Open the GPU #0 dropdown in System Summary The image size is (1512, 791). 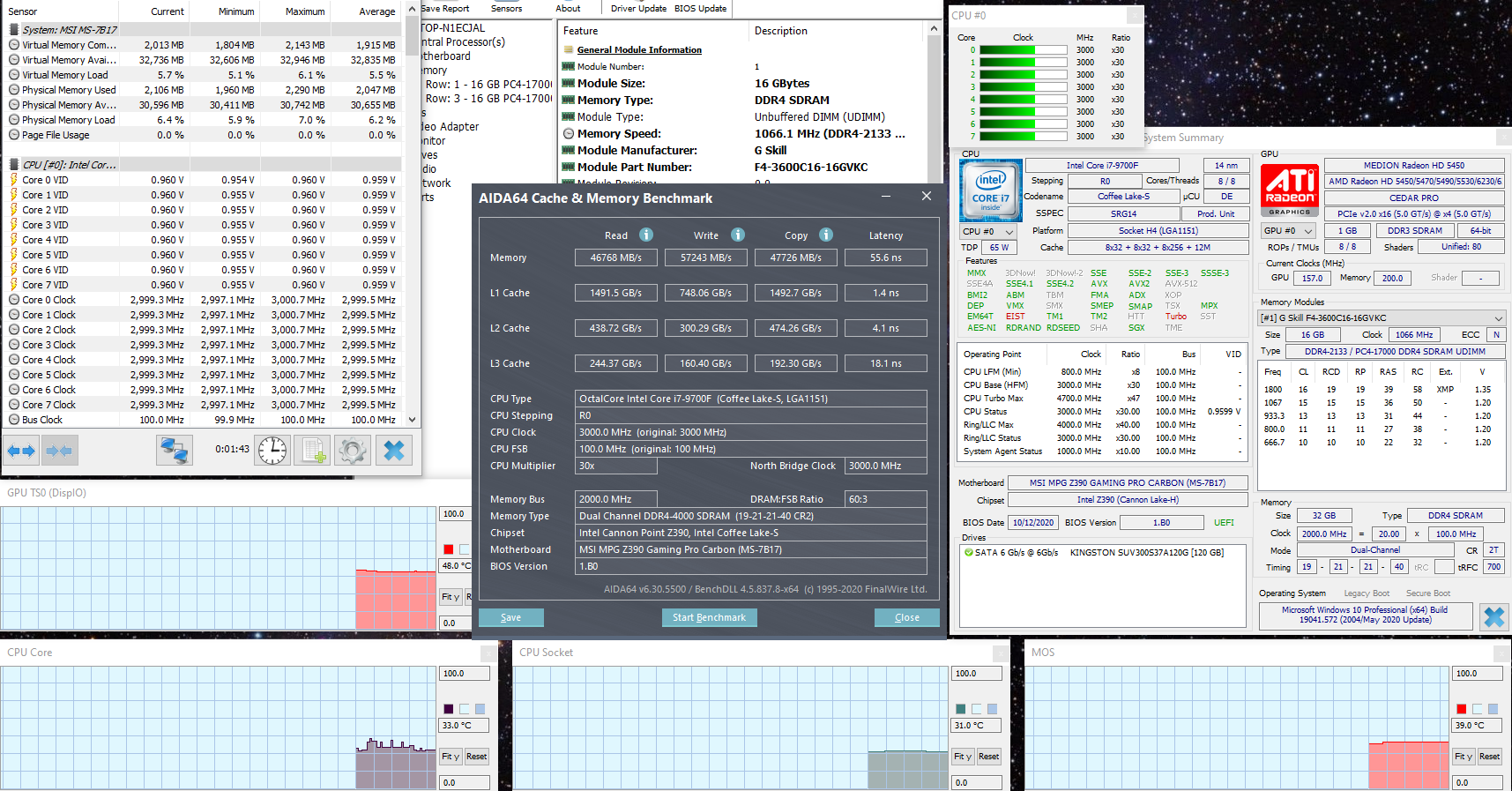(1289, 231)
